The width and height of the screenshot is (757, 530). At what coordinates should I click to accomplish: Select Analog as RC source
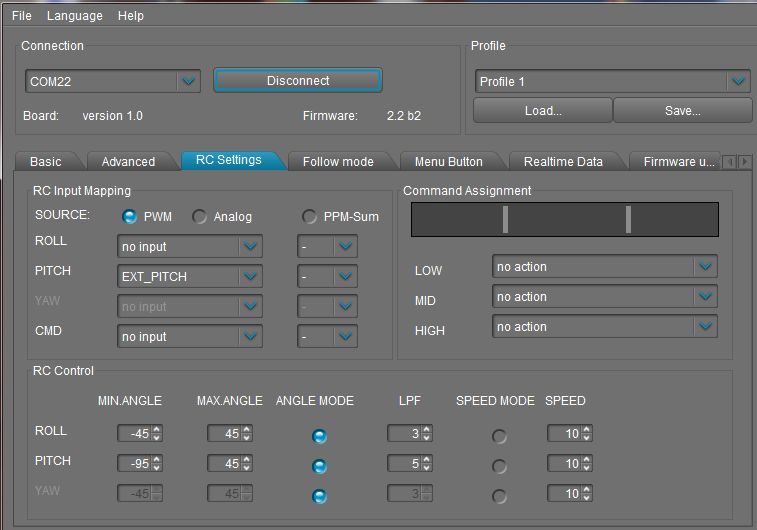200,217
